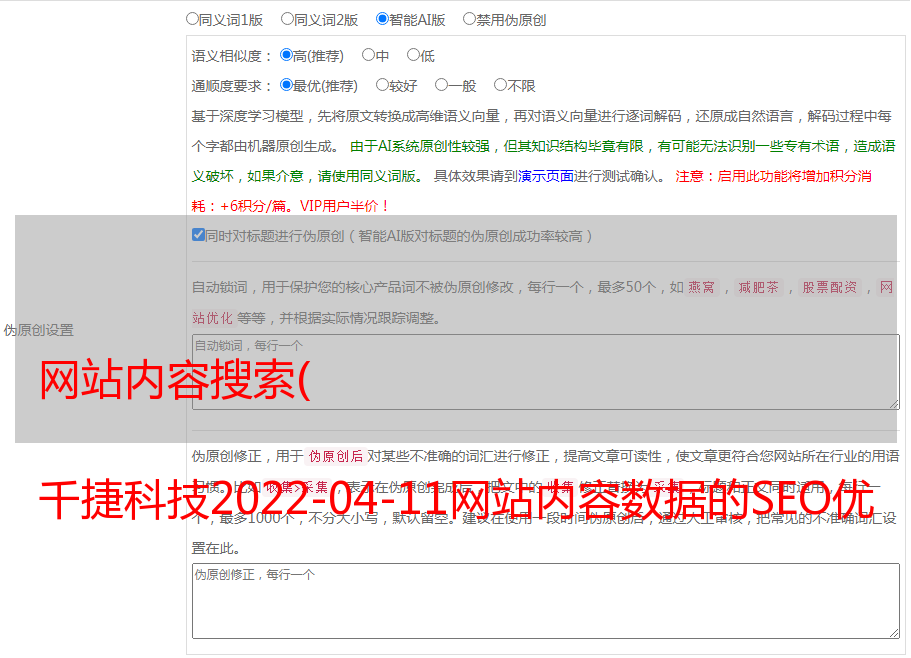This screenshot has height=658, width=911.
Task: Select 禁用伪原创 radio option
Action: (x=469, y=19)
